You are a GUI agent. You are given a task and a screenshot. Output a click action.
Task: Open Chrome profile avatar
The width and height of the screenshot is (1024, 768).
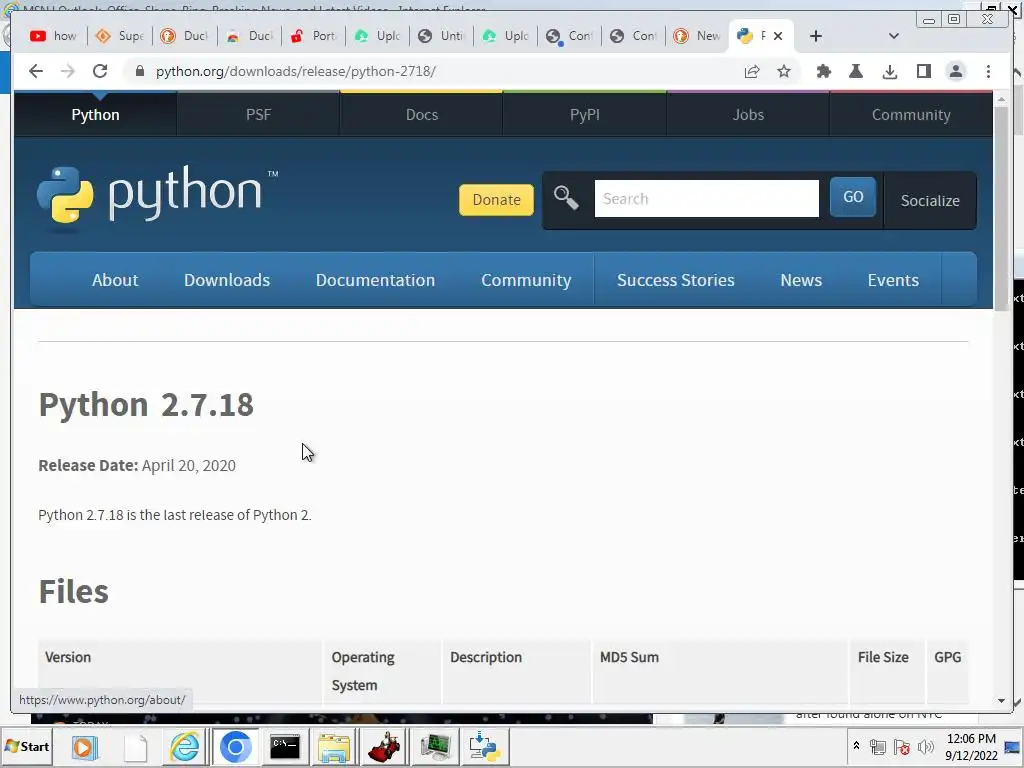point(955,71)
